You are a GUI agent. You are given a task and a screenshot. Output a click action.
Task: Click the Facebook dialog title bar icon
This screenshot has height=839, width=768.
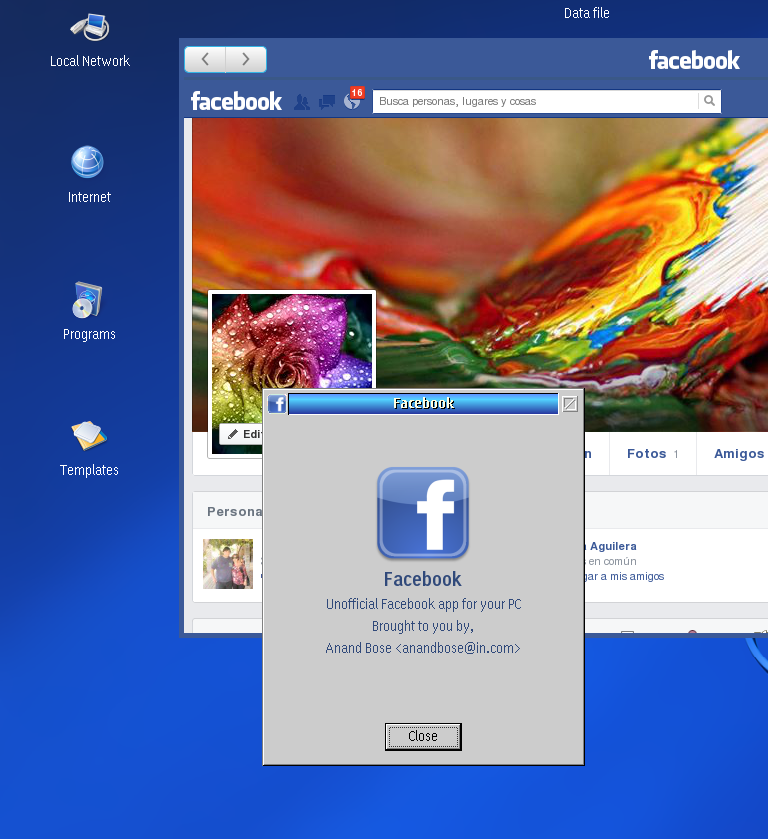tap(277, 403)
